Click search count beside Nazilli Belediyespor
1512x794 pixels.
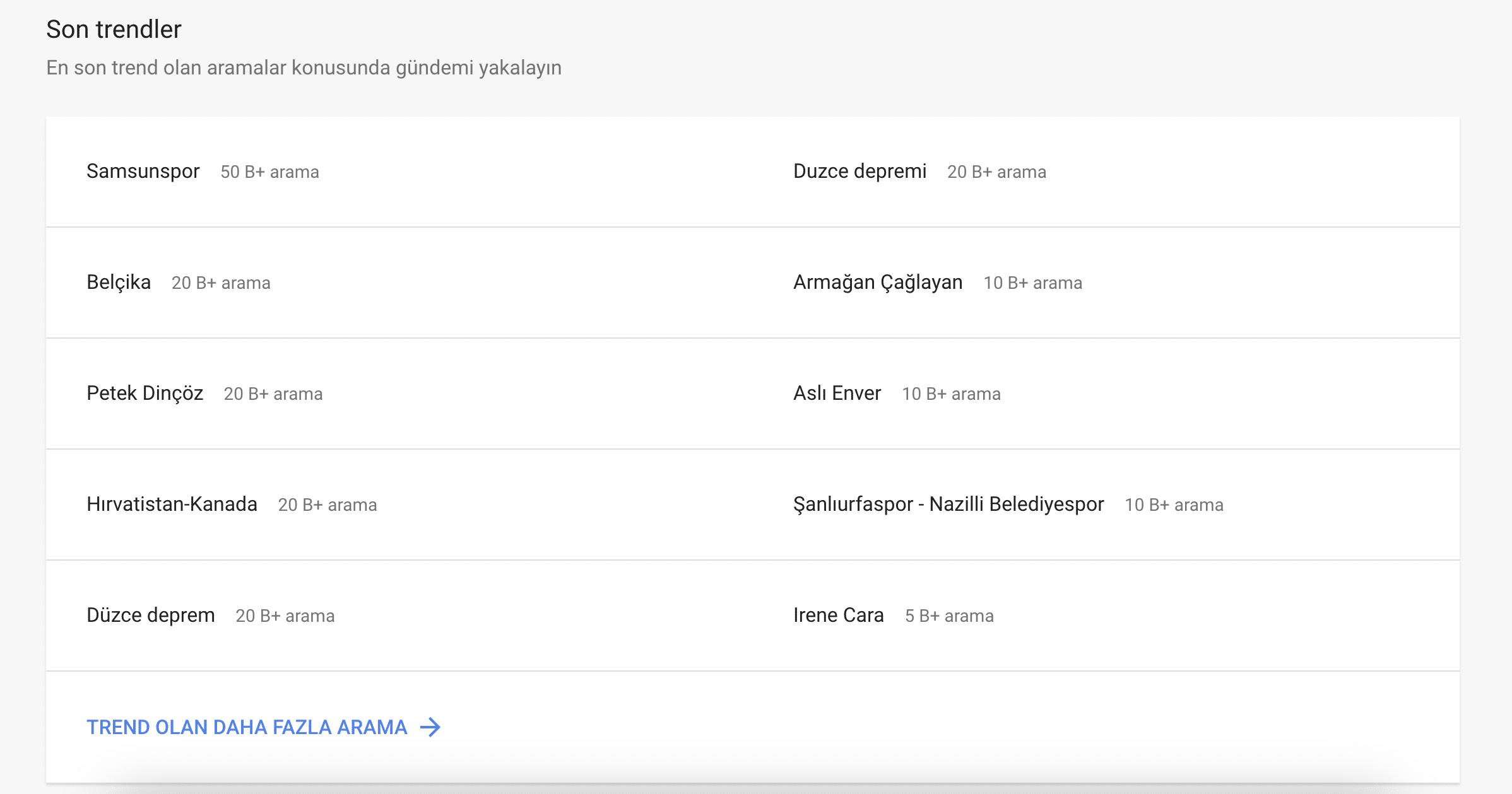pyautogui.click(x=1174, y=505)
